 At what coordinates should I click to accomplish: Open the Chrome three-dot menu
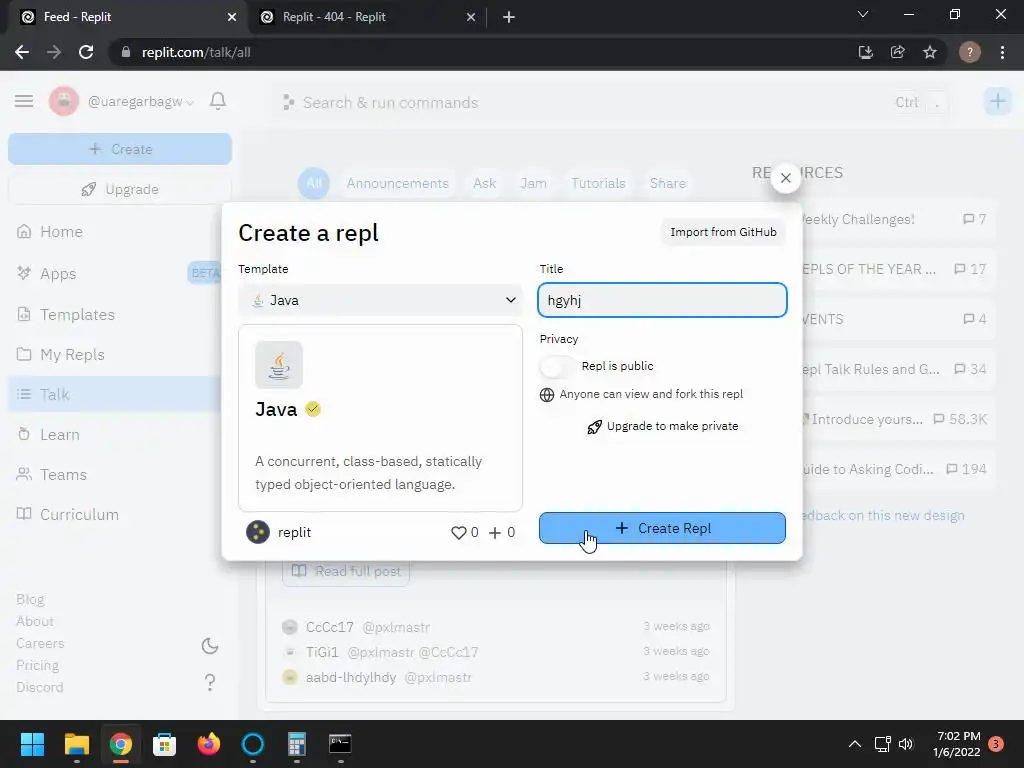tap(1002, 52)
